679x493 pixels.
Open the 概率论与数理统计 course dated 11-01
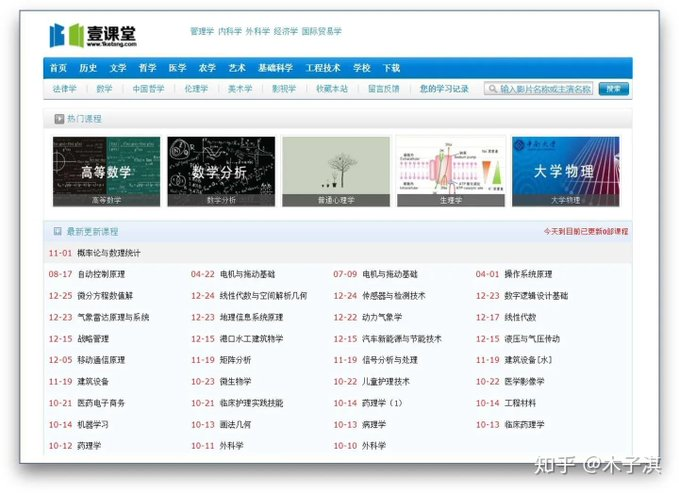pyautogui.click(x=109, y=253)
